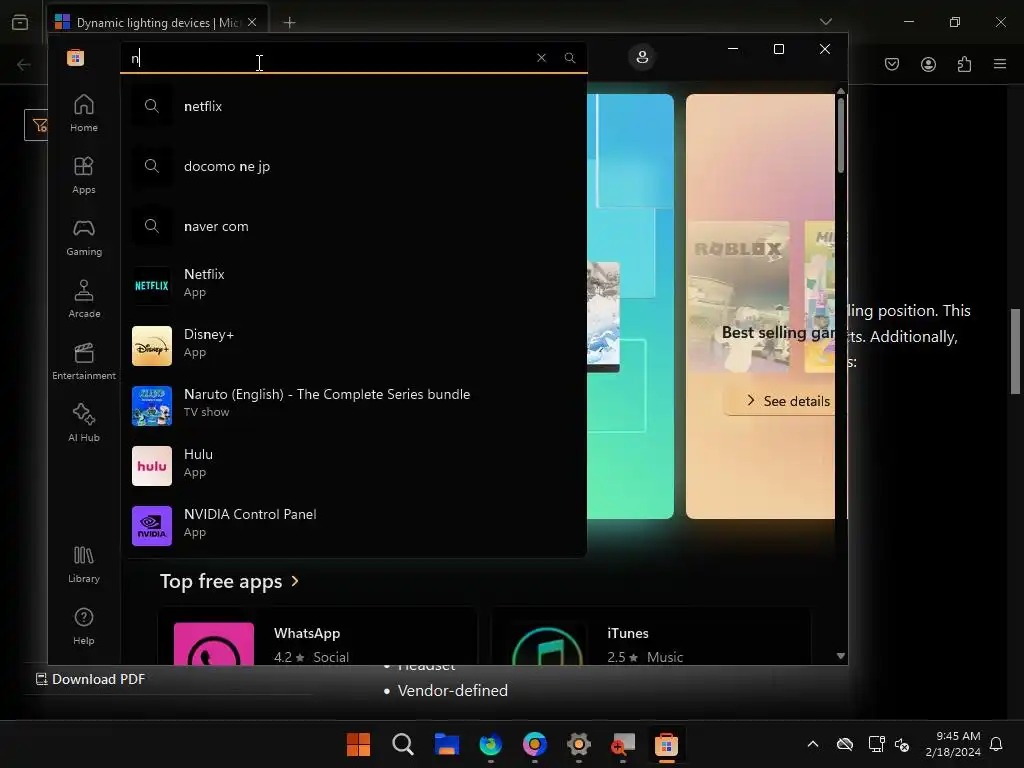Show hidden system tray icons
Image resolution: width=1024 pixels, height=768 pixels.
point(813,744)
